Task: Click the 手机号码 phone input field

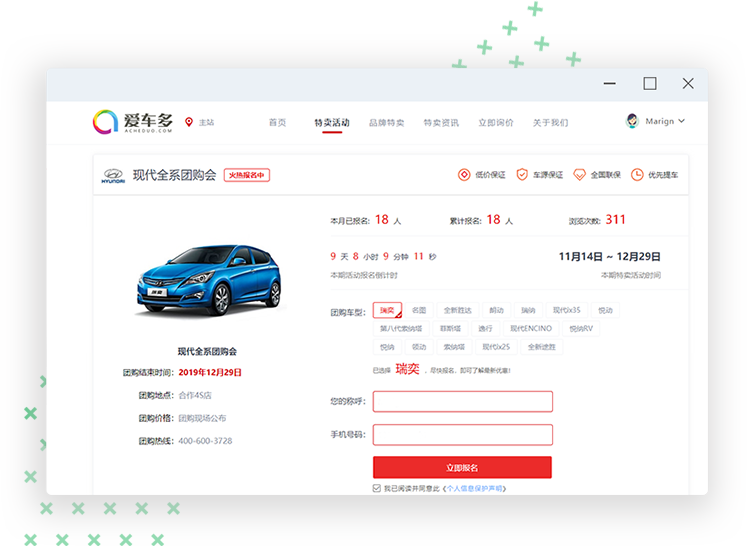Action: coord(463,435)
